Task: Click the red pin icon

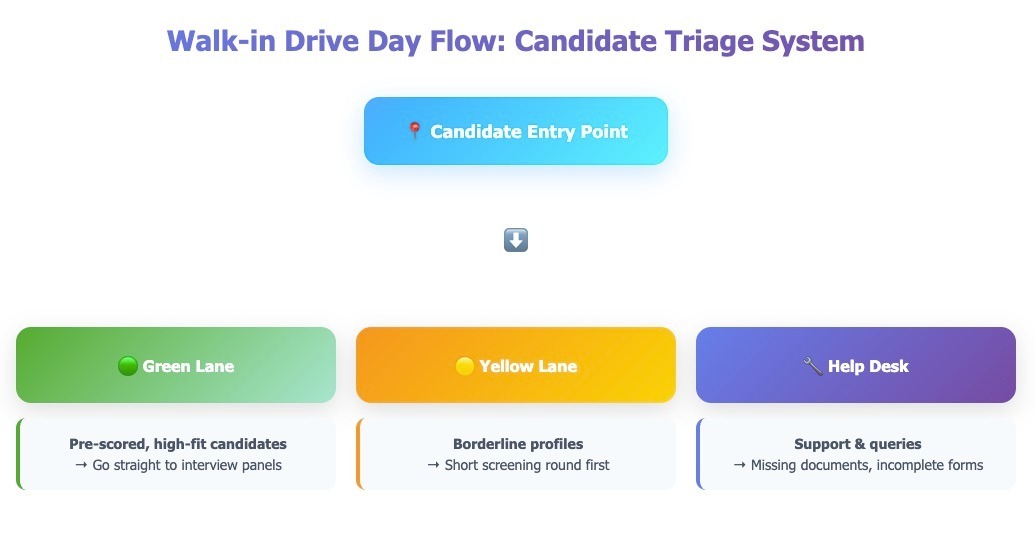Action: (415, 131)
